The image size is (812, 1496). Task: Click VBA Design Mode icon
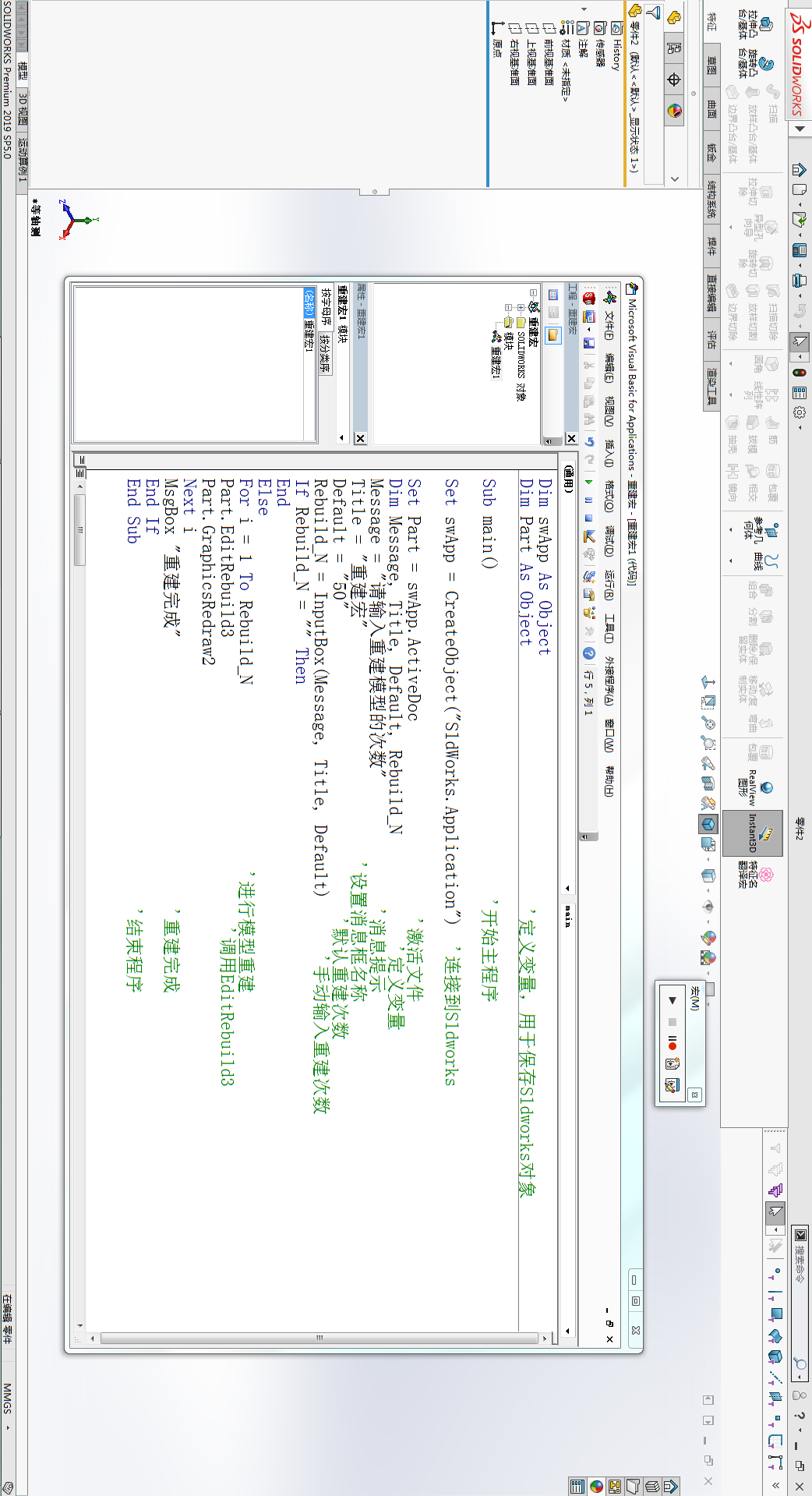click(589, 536)
